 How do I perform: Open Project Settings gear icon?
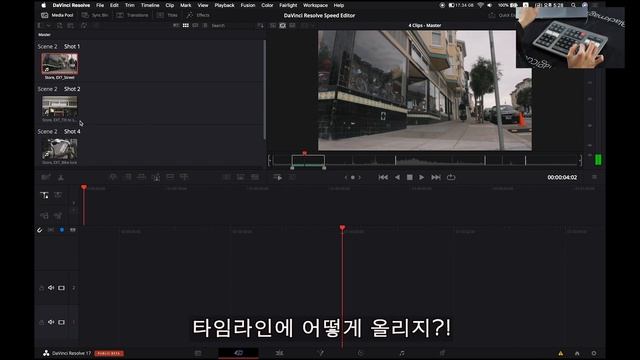coord(594,353)
